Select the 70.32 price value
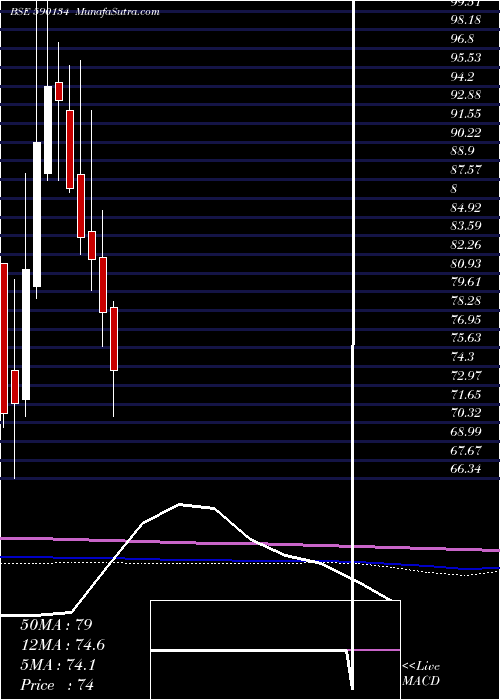The image size is (500, 700). [466, 412]
